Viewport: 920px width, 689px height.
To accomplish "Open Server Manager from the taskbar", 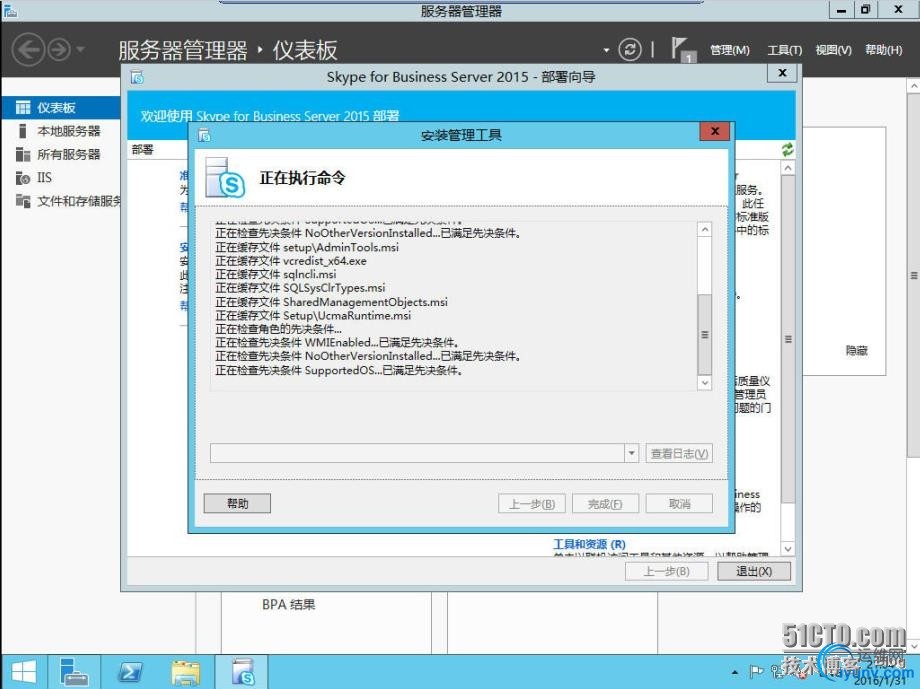I will (75, 672).
